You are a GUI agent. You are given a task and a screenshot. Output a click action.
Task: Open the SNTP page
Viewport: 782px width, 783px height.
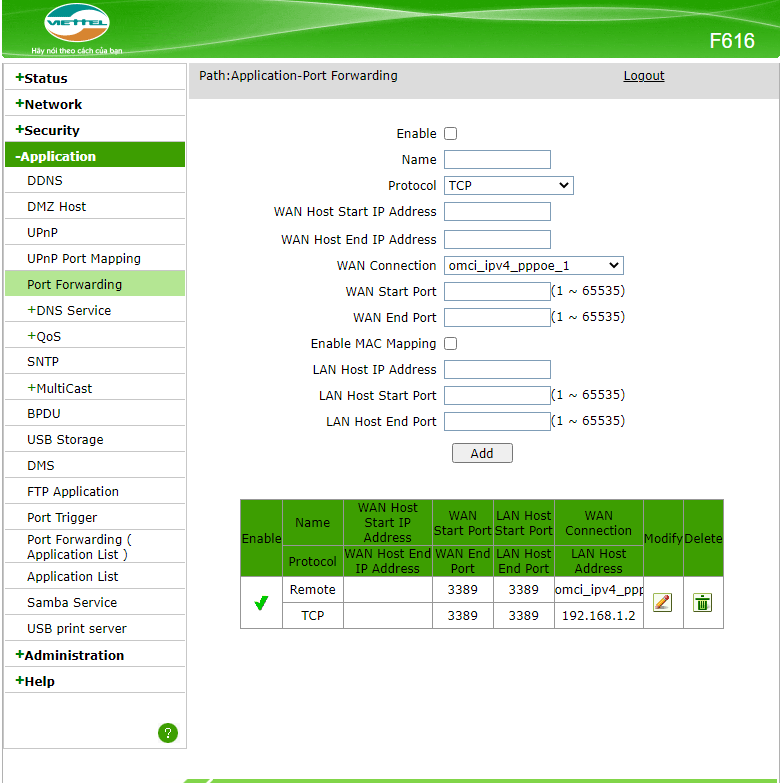tap(43, 361)
